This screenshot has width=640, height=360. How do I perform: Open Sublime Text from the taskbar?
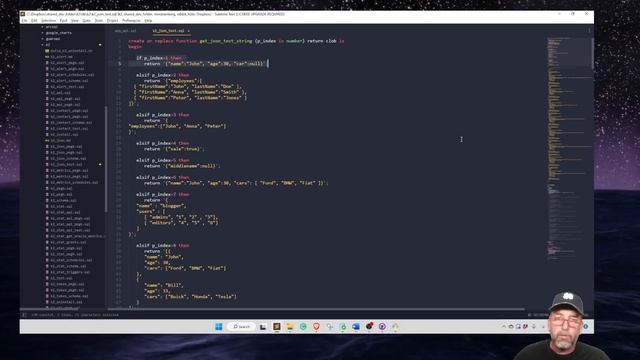click(x=277, y=327)
